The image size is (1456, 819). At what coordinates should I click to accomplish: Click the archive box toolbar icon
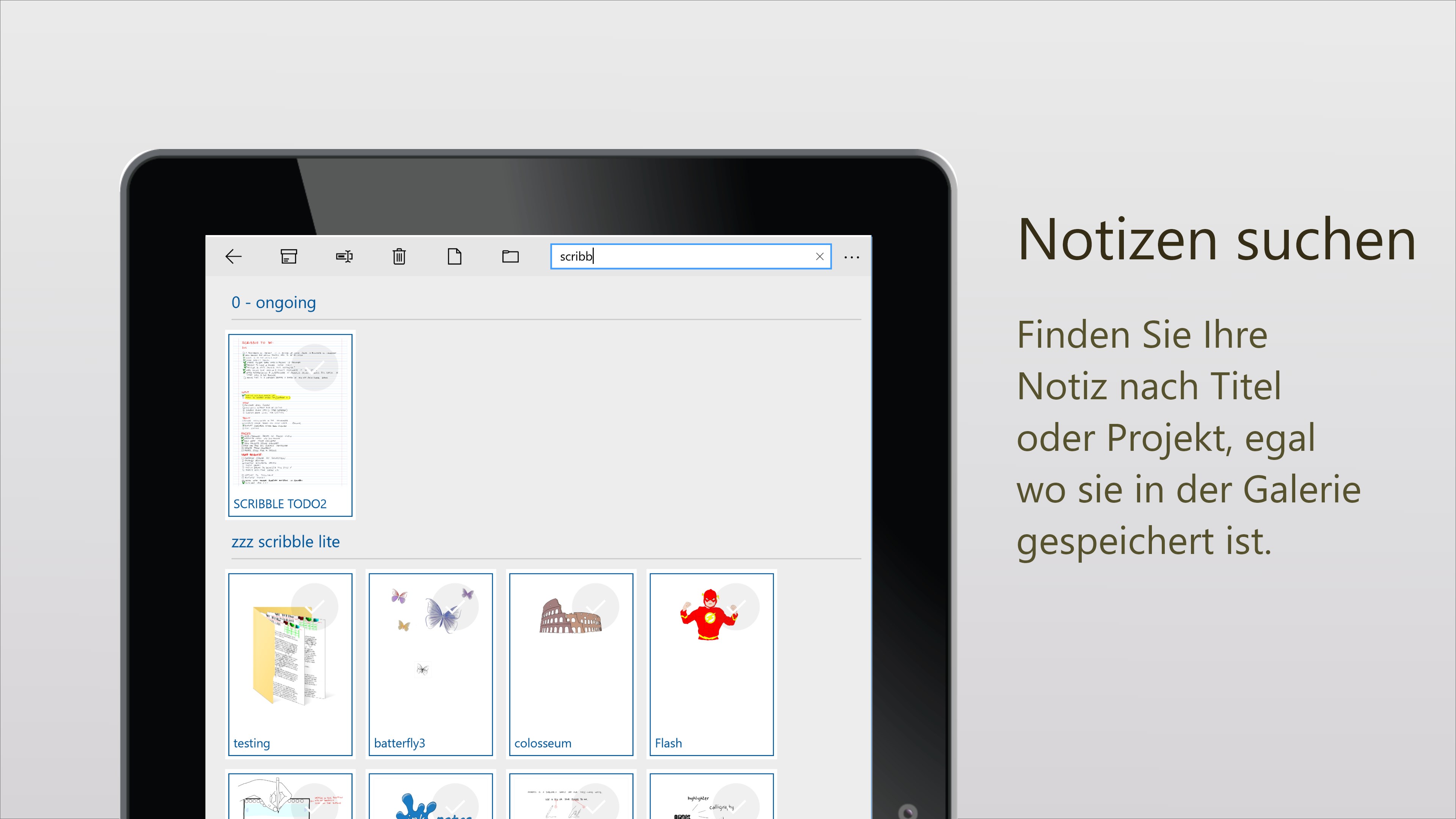click(x=289, y=257)
